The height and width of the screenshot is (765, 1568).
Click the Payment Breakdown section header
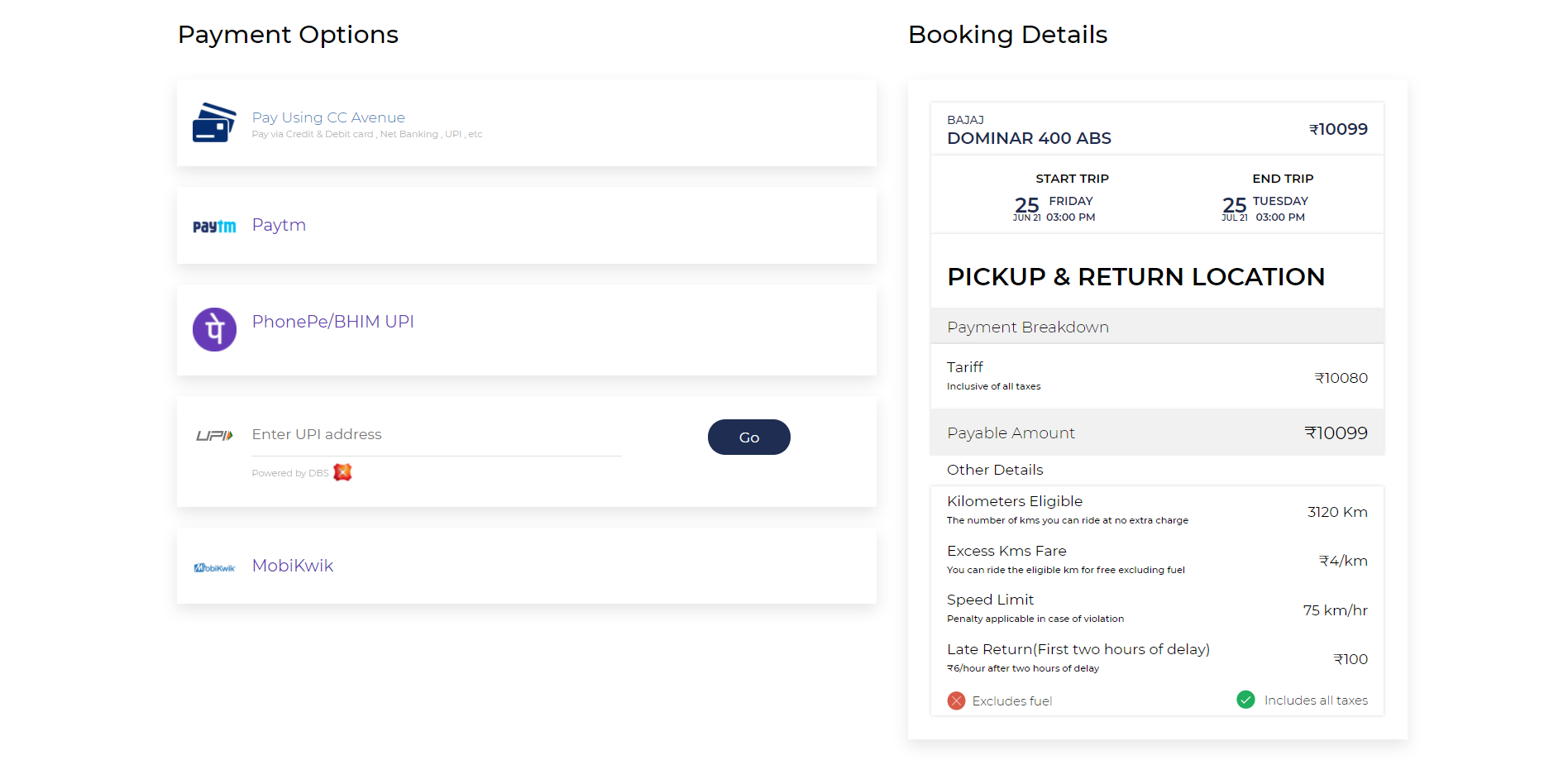pos(1027,328)
